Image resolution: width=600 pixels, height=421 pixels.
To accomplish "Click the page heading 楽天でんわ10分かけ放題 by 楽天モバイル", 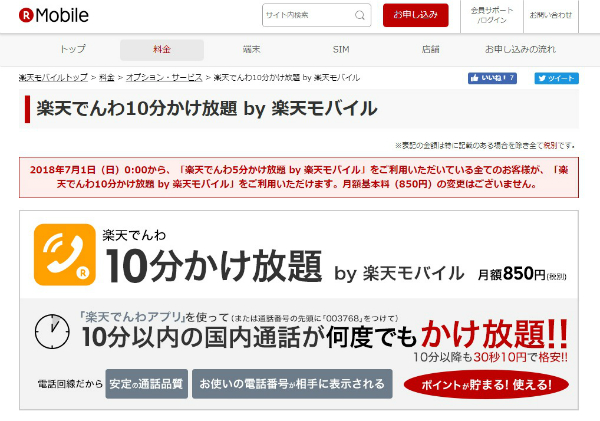I will point(207,109).
